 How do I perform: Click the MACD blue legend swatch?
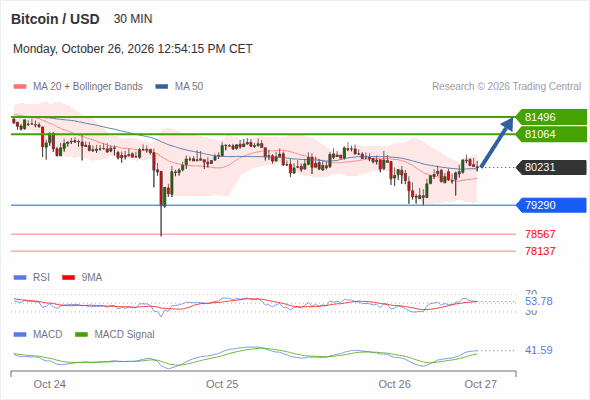[x=20, y=335]
